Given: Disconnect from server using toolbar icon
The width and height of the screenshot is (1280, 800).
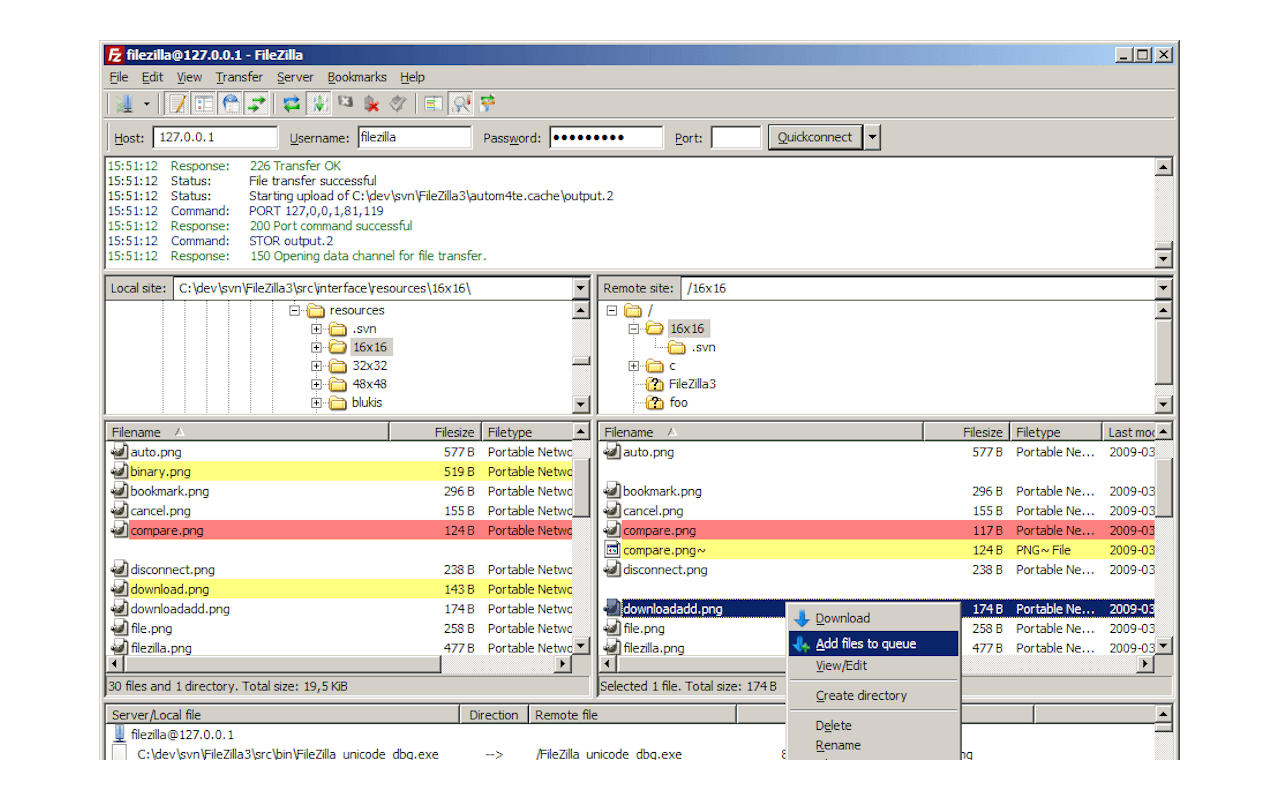Looking at the screenshot, I should (372, 103).
